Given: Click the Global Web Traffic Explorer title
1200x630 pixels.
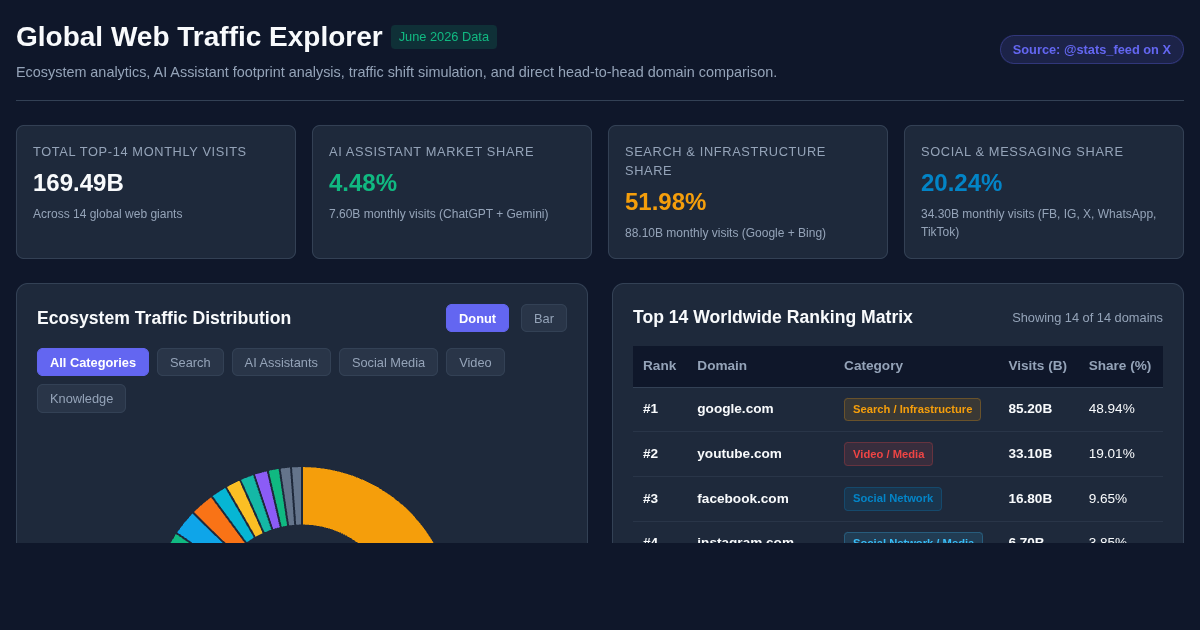Looking at the screenshot, I should [x=199, y=37].
